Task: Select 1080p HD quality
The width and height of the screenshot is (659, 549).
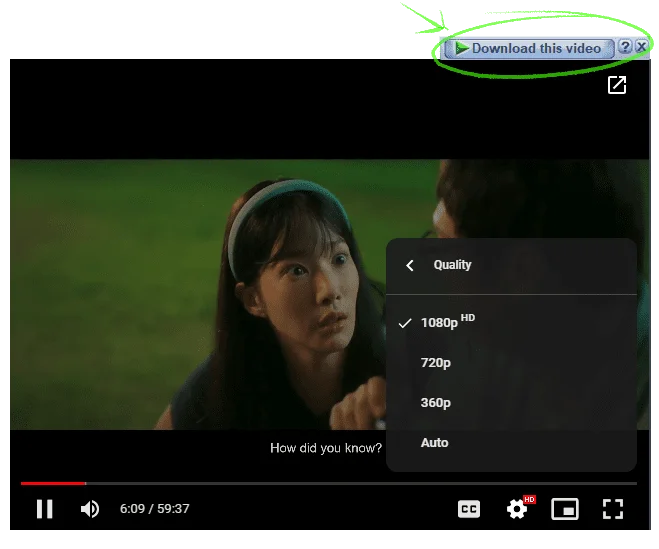Action: click(x=511, y=323)
